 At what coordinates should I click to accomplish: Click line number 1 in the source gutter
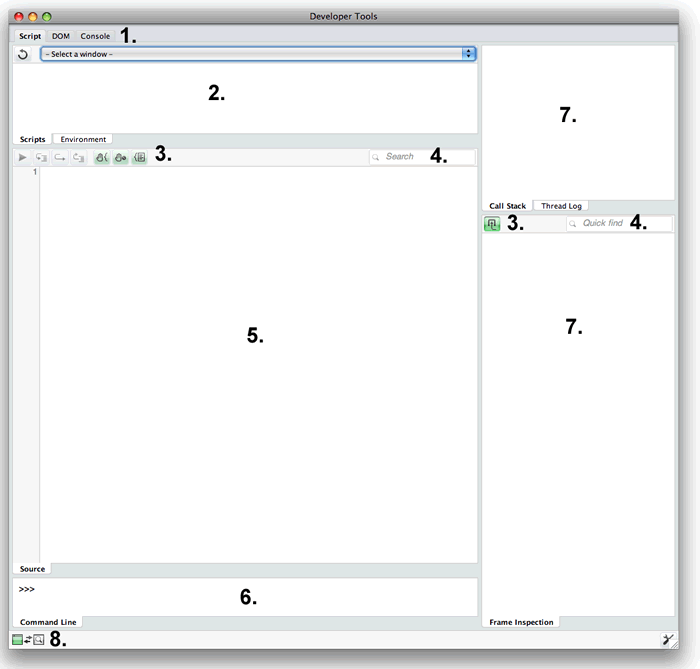[35, 172]
